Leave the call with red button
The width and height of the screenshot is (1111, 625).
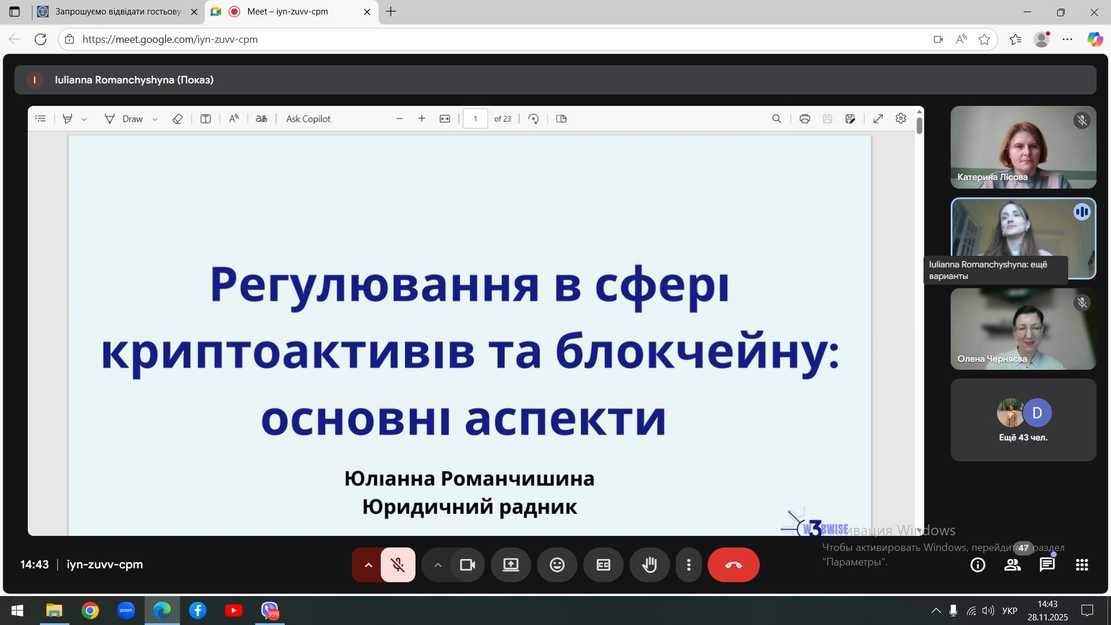pos(733,565)
